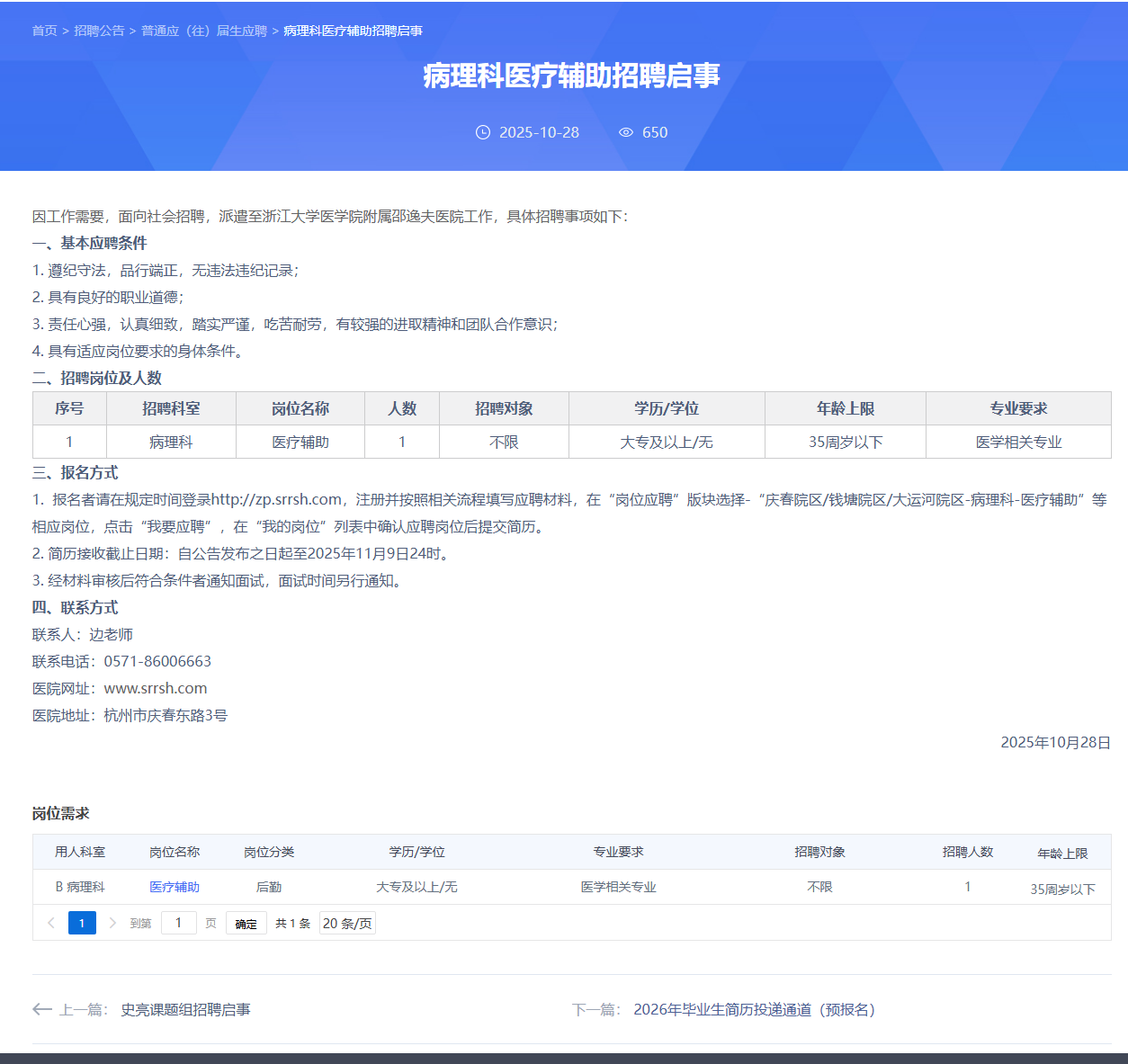This screenshot has width=1128, height=1064.
Task: Click the B 病理科 row cell
Action: (x=80, y=887)
